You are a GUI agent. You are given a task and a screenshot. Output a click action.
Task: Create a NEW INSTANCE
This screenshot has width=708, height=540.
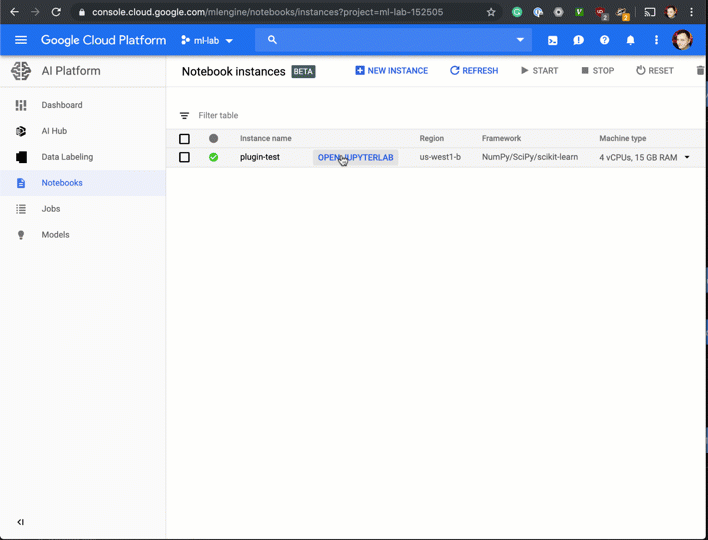(391, 71)
